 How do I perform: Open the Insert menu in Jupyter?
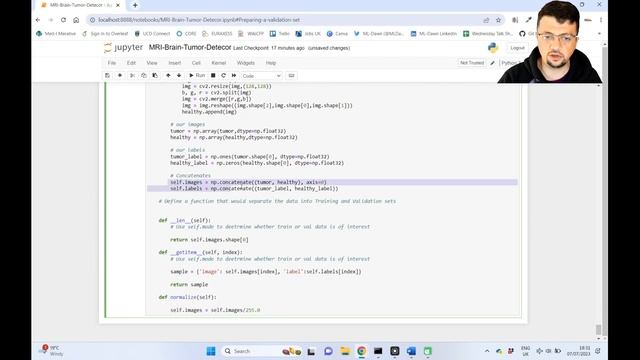[x=175, y=63]
